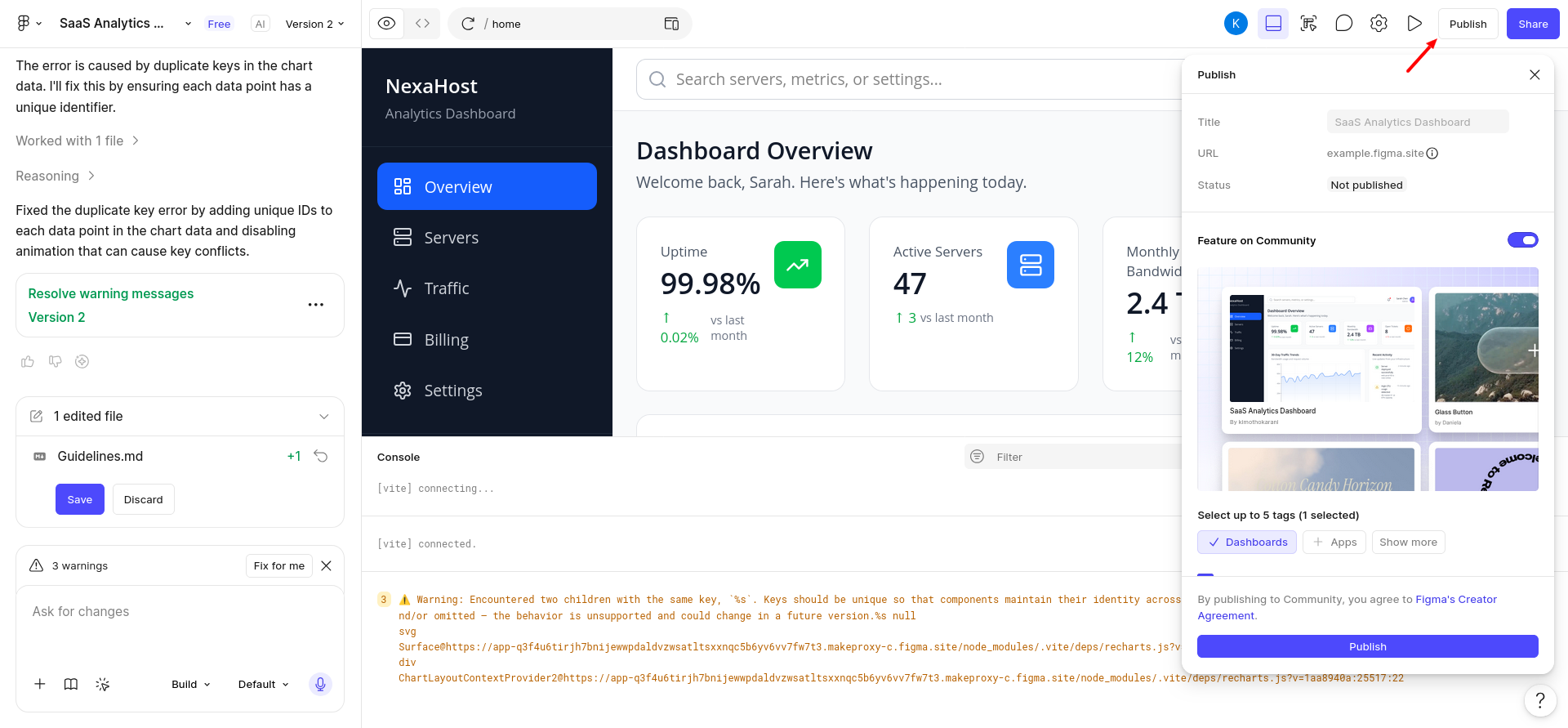Select SaaS Analytics Dashboard community thumbnail
Viewport: 1568px width, 728px height.
1321,360
